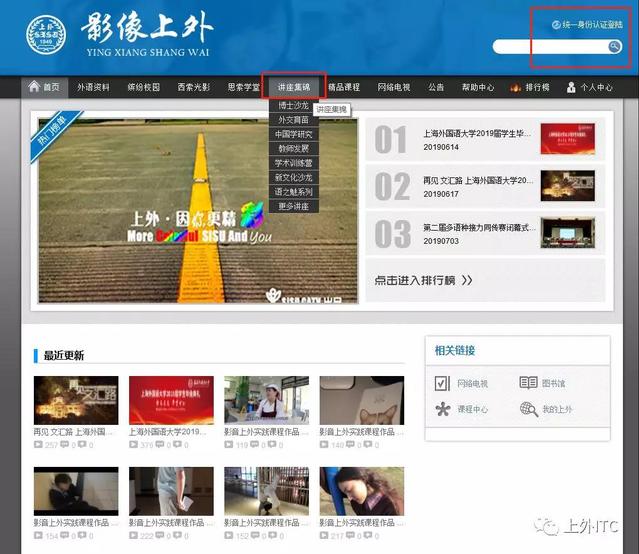This screenshot has width=639, height=554.
Task: Select 语之魅系列 from the dropdown
Action: click(294, 192)
